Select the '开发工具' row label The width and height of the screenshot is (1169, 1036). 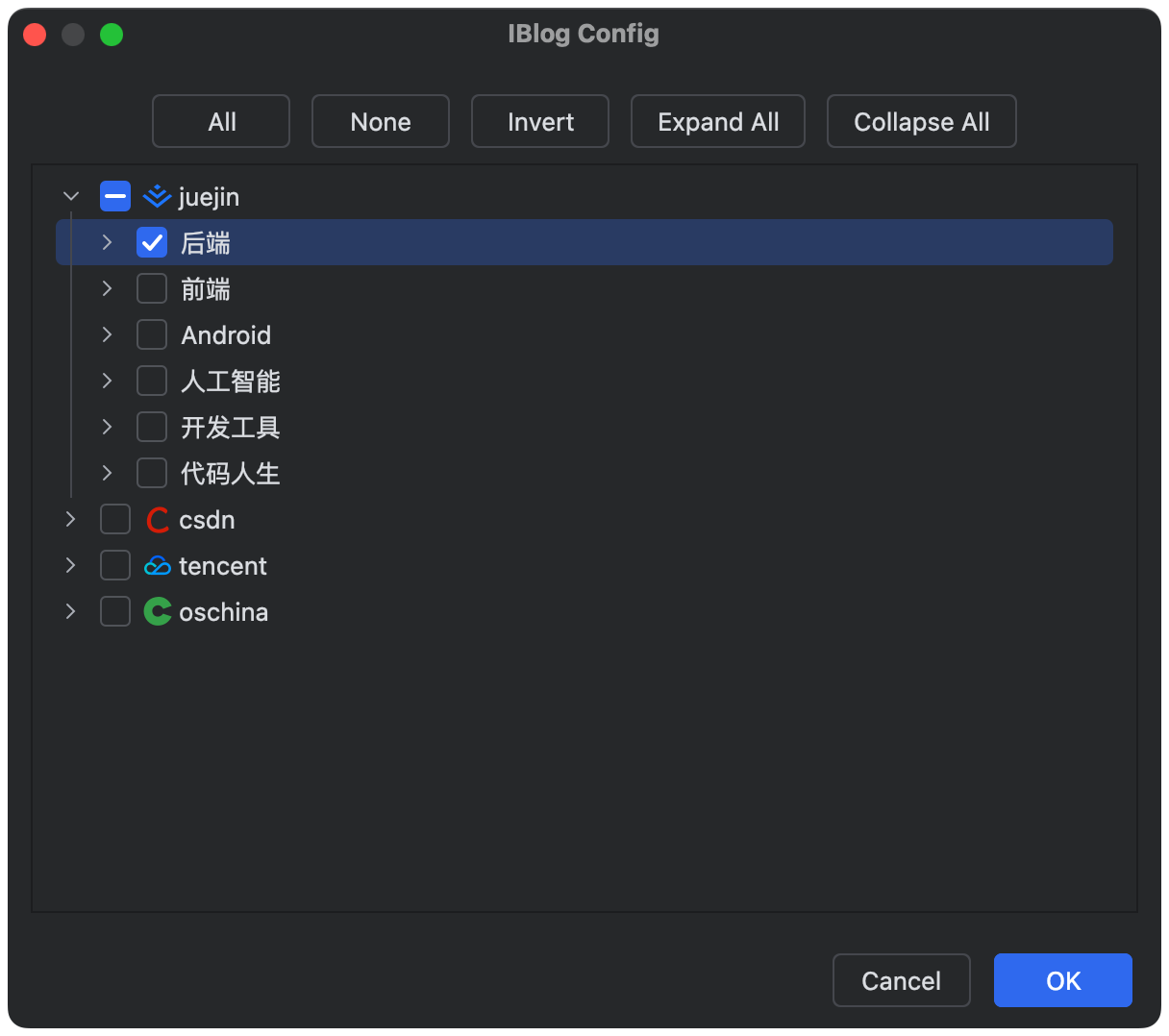click(x=231, y=428)
